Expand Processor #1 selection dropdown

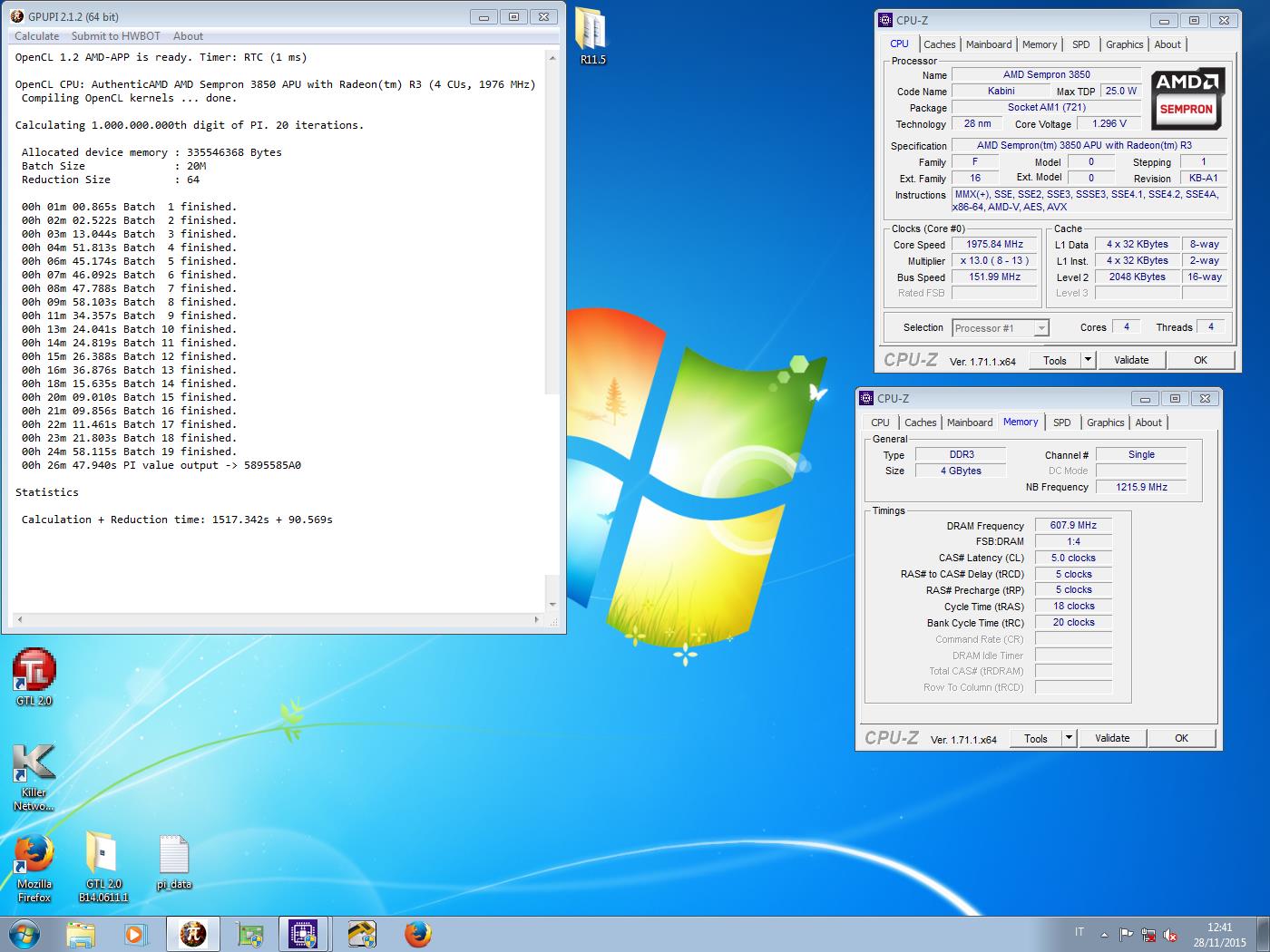(x=1040, y=328)
